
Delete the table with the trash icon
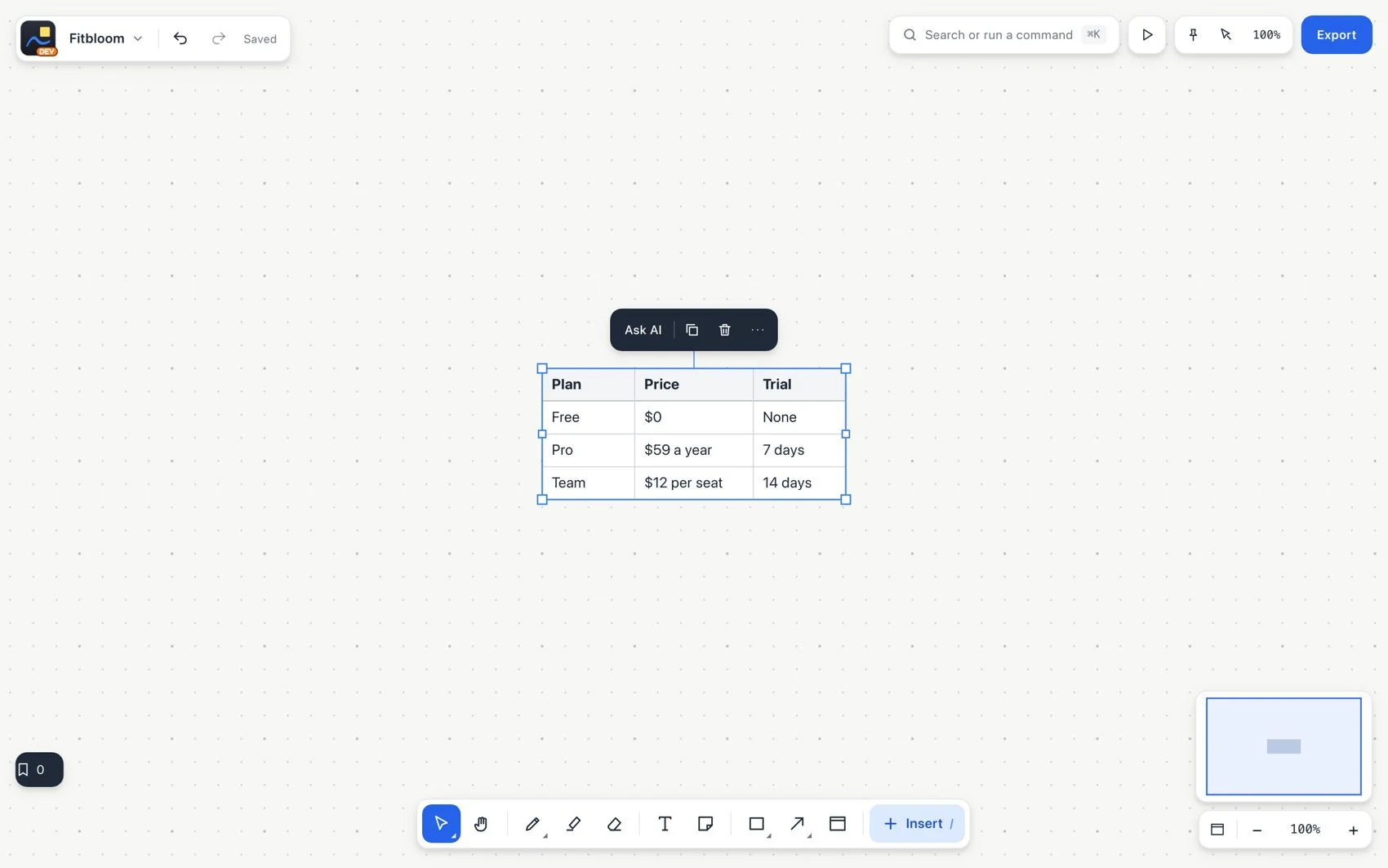pos(724,330)
